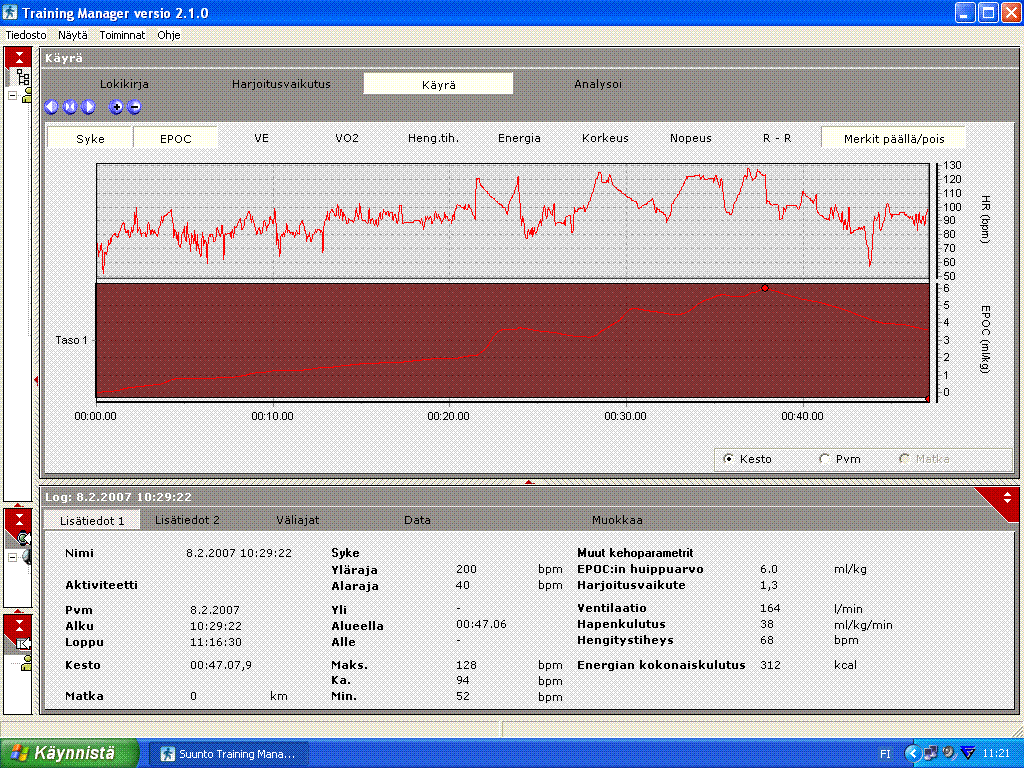Click the tree structure icon in the left sidebar
Screen dimensions: 1024x768
click(x=24, y=77)
